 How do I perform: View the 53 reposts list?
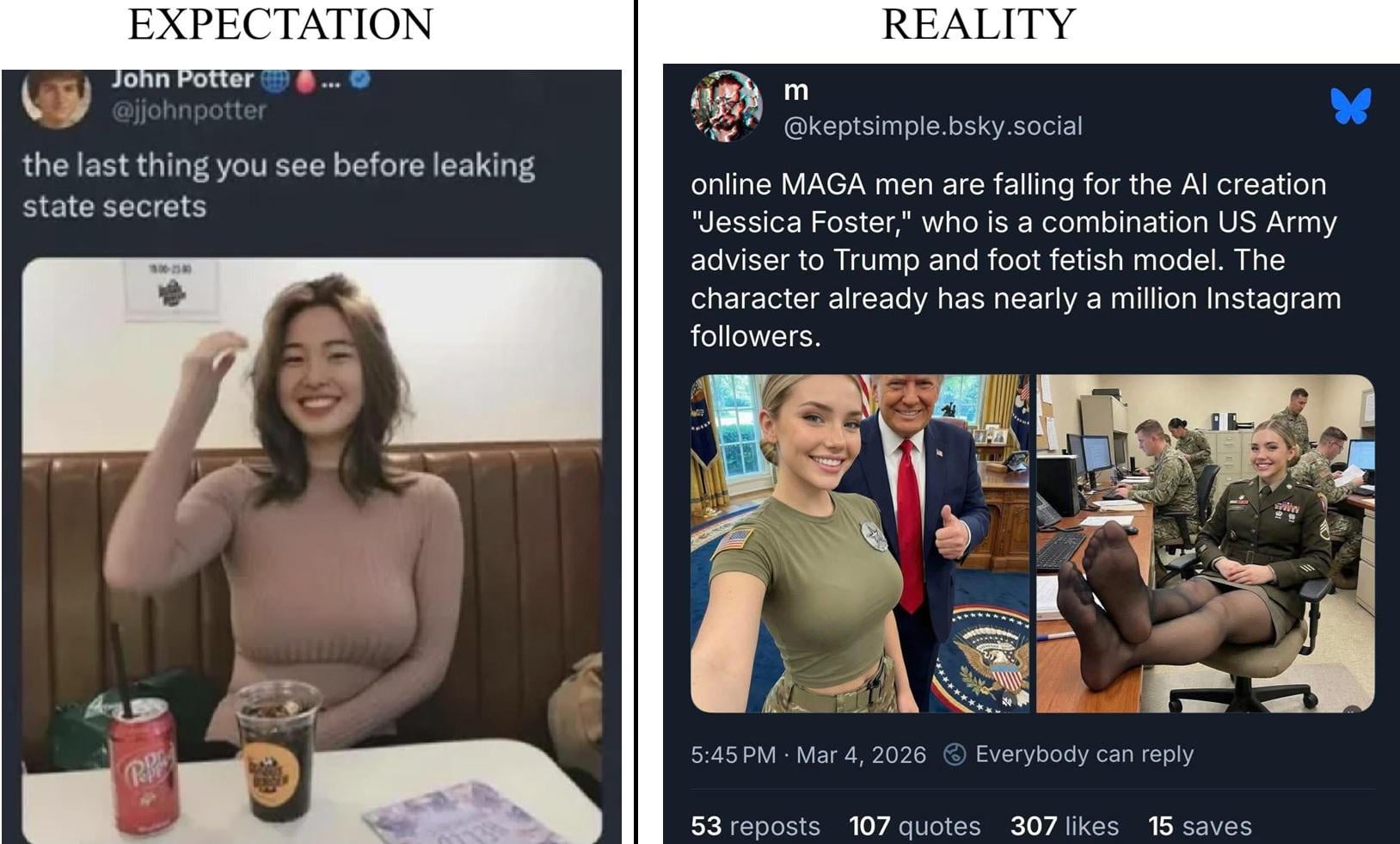click(754, 826)
